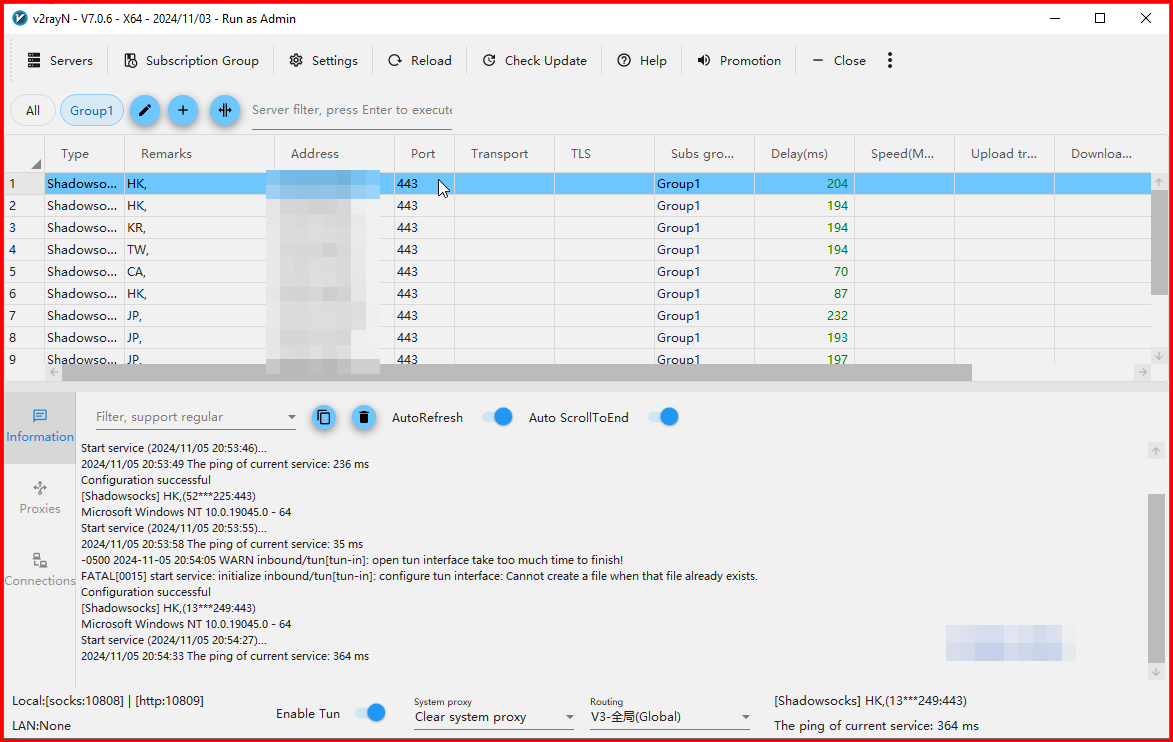This screenshot has height=742, width=1173.
Task: Open the Subscription Group menu
Action: pyautogui.click(x=192, y=61)
